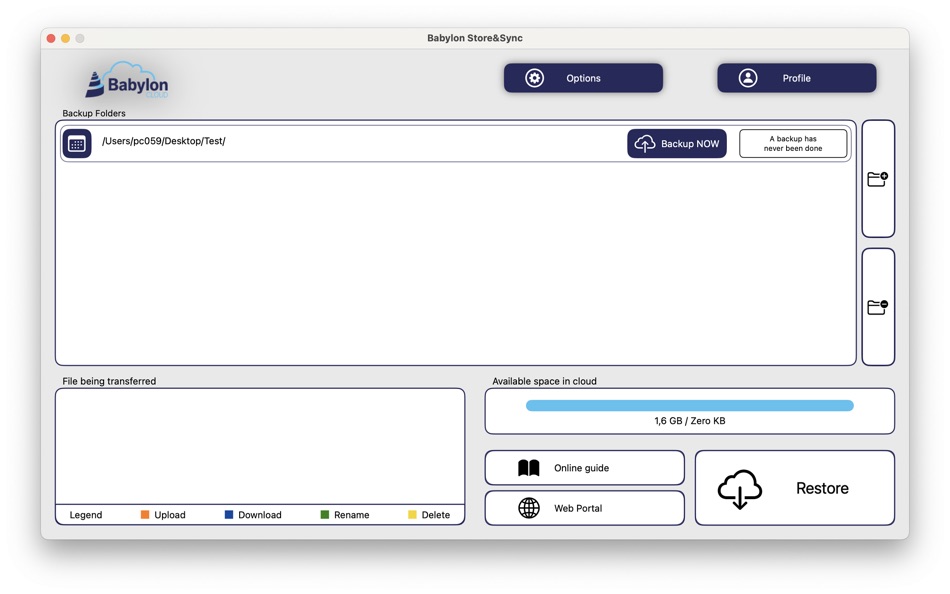
Task: Add a backup folder with the folder-plus icon
Action: pyautogui.click(x=878, y=179)
